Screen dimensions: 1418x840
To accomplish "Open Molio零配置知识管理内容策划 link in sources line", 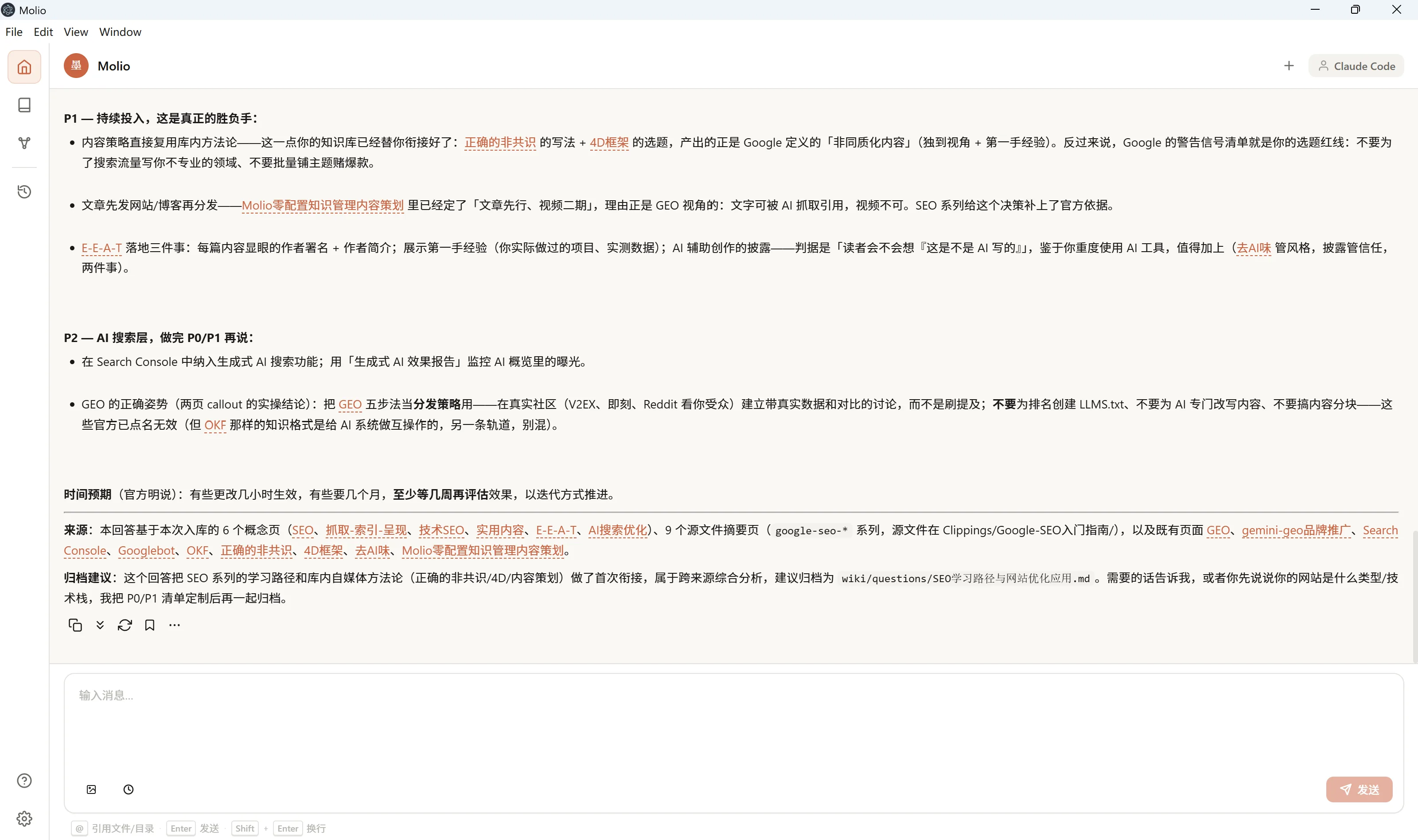I will point(483,551).
